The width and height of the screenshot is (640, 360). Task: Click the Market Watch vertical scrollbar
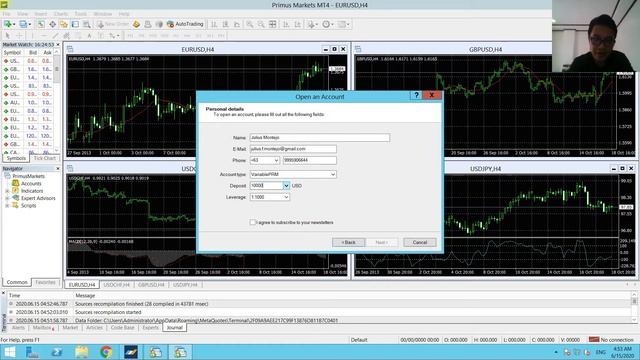57,102
